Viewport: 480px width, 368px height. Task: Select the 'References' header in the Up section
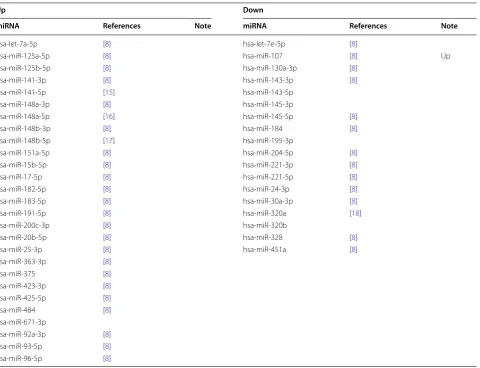tap(122, 26)
